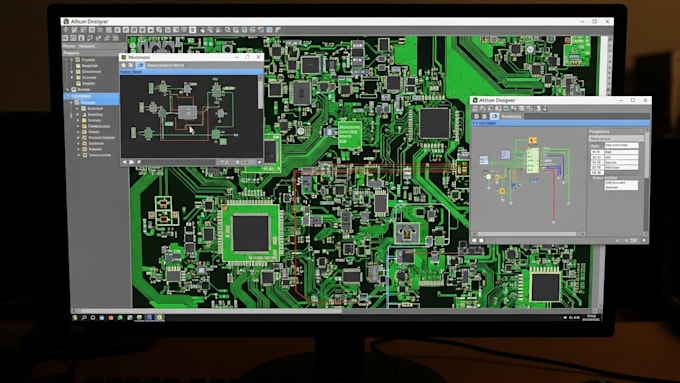Viewport: 680px width, 383px height.
Task: Collapse the arrow beside the highlighted tree row
Action: click(x=68, y=96)
